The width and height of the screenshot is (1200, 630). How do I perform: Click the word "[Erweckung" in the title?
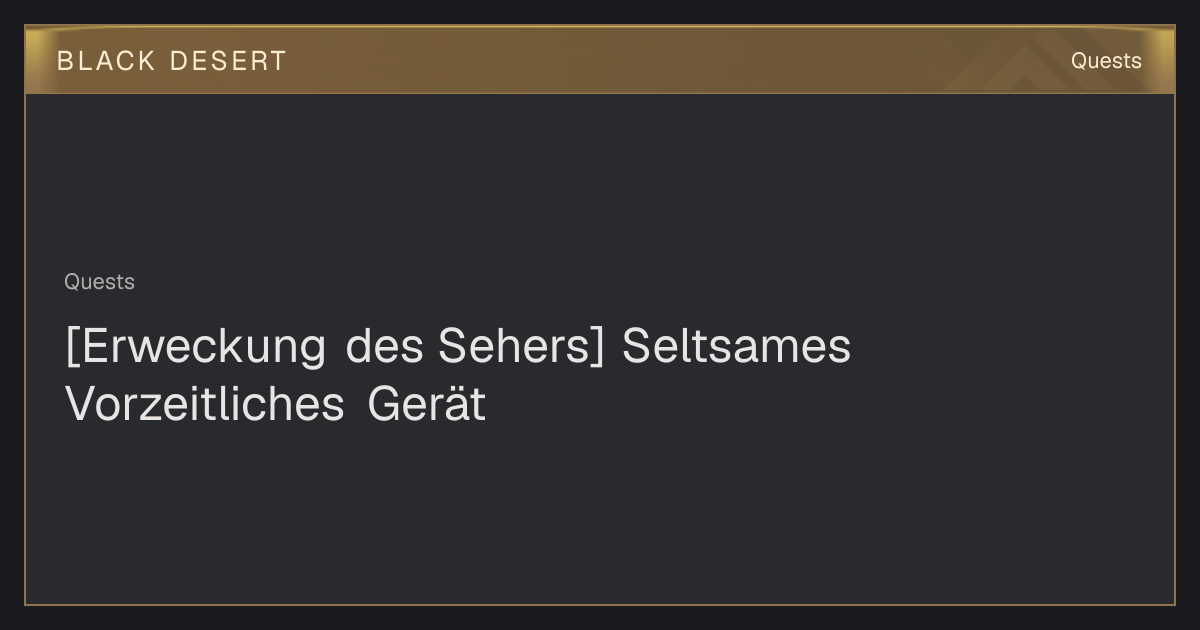tap(195, 347)
